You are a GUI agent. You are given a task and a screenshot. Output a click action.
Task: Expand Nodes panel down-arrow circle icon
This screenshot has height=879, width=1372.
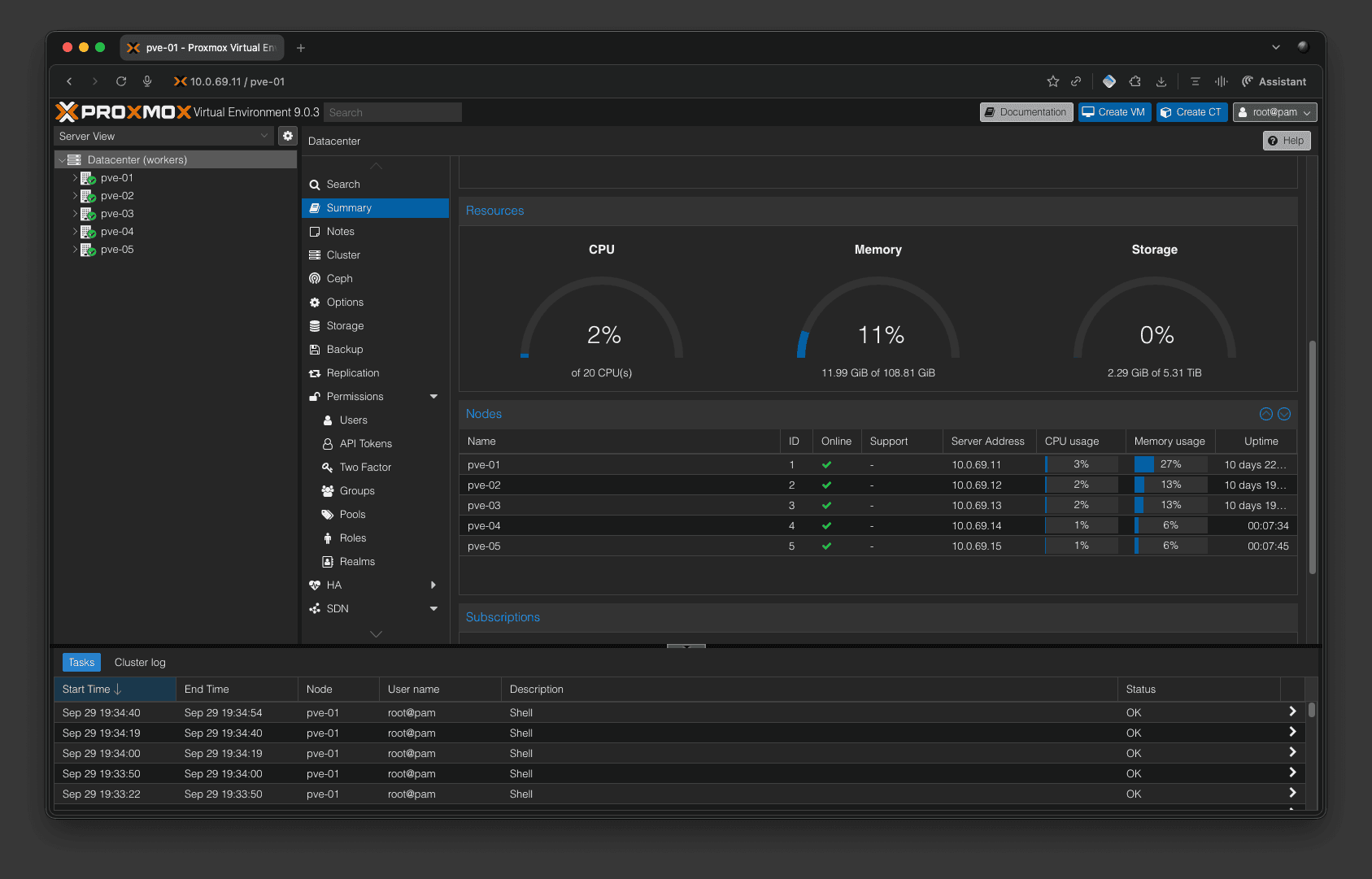coord(1284,414)
